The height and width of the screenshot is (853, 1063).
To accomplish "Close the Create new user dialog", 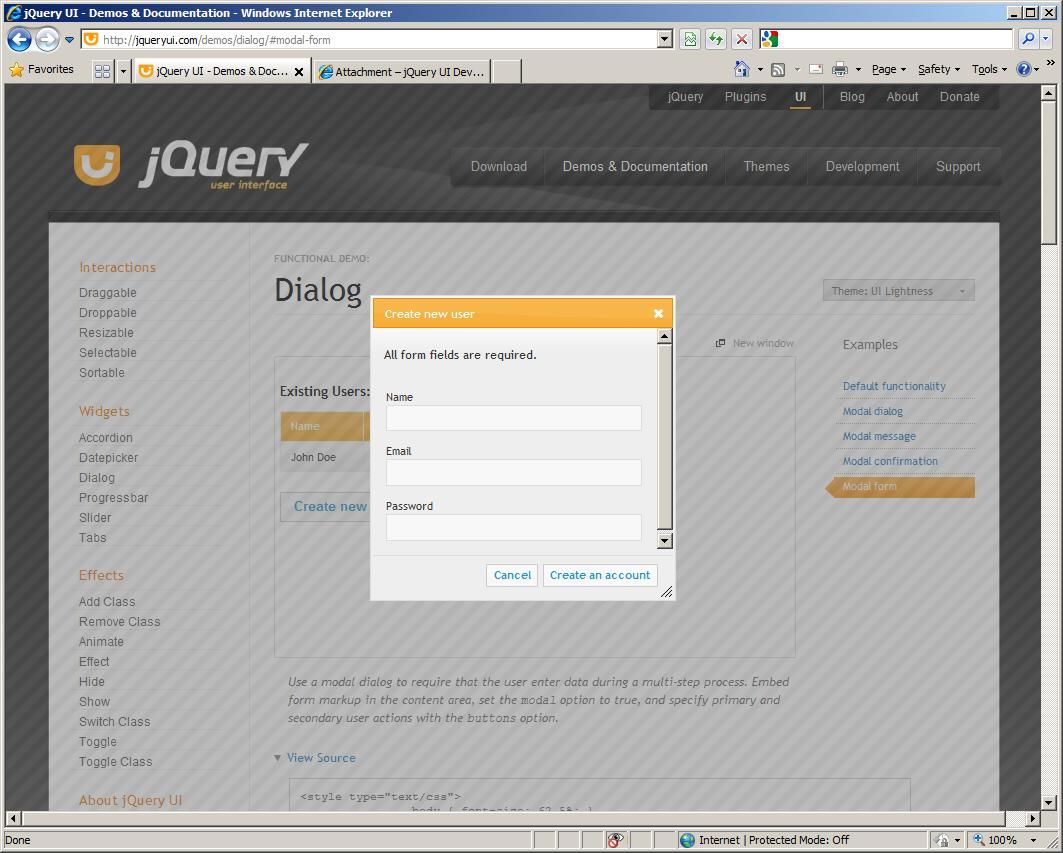I will pyautogui.click(x=658, y=313).
